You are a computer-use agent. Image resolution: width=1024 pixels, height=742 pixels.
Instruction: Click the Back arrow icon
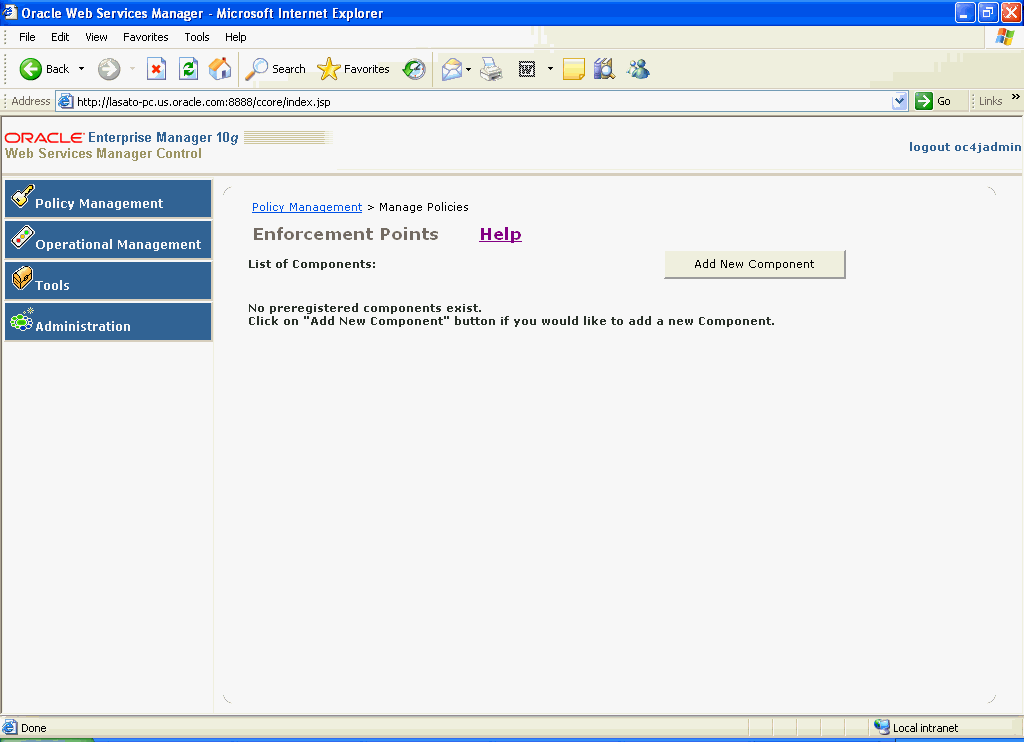click(30, 69)
